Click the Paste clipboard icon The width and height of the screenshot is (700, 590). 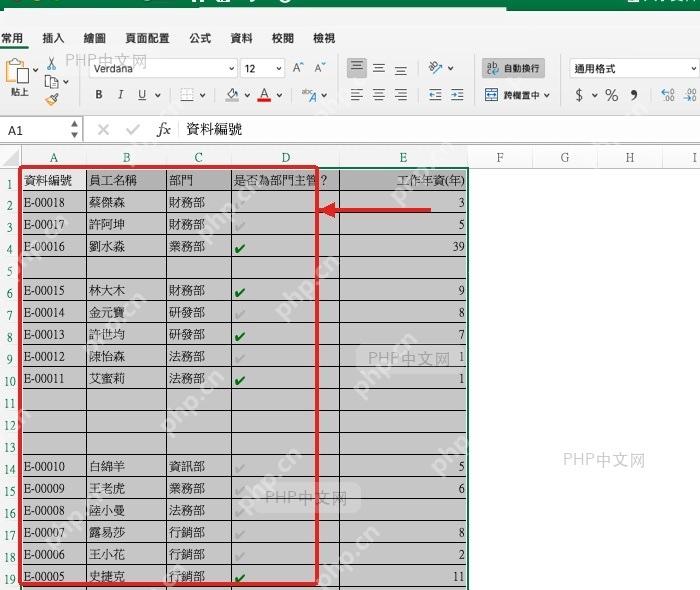(17, 71)
